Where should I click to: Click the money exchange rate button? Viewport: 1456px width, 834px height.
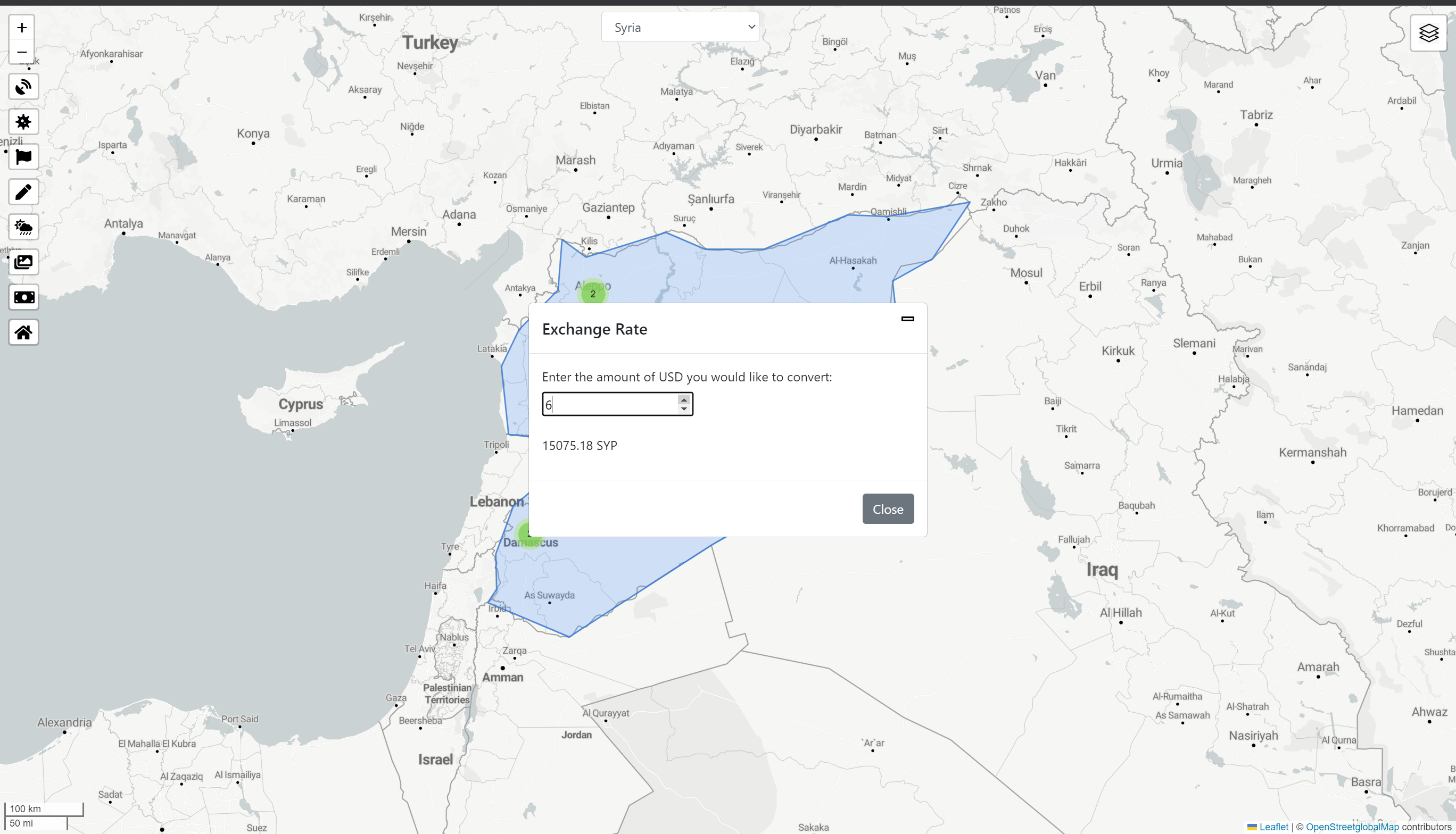[23, 297]
